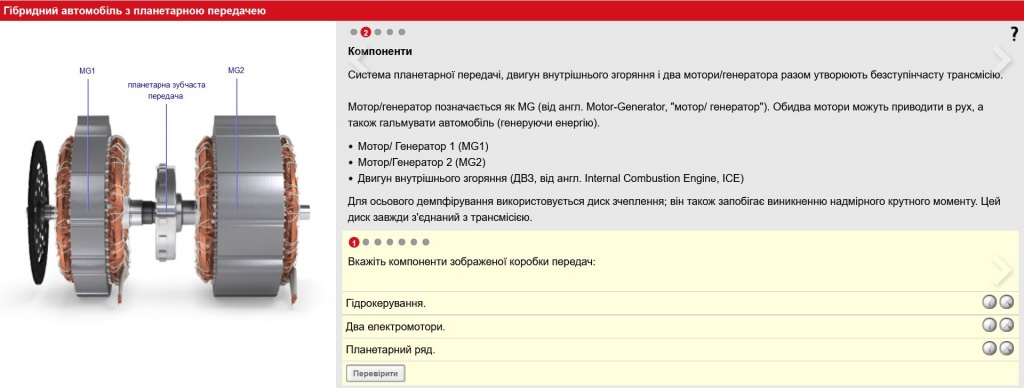Screen dimensions: 1024x388
Task: Mark 'Два електромотори.' as correct with checkmark
Action: pyautogui.click(x=990, y=325)
